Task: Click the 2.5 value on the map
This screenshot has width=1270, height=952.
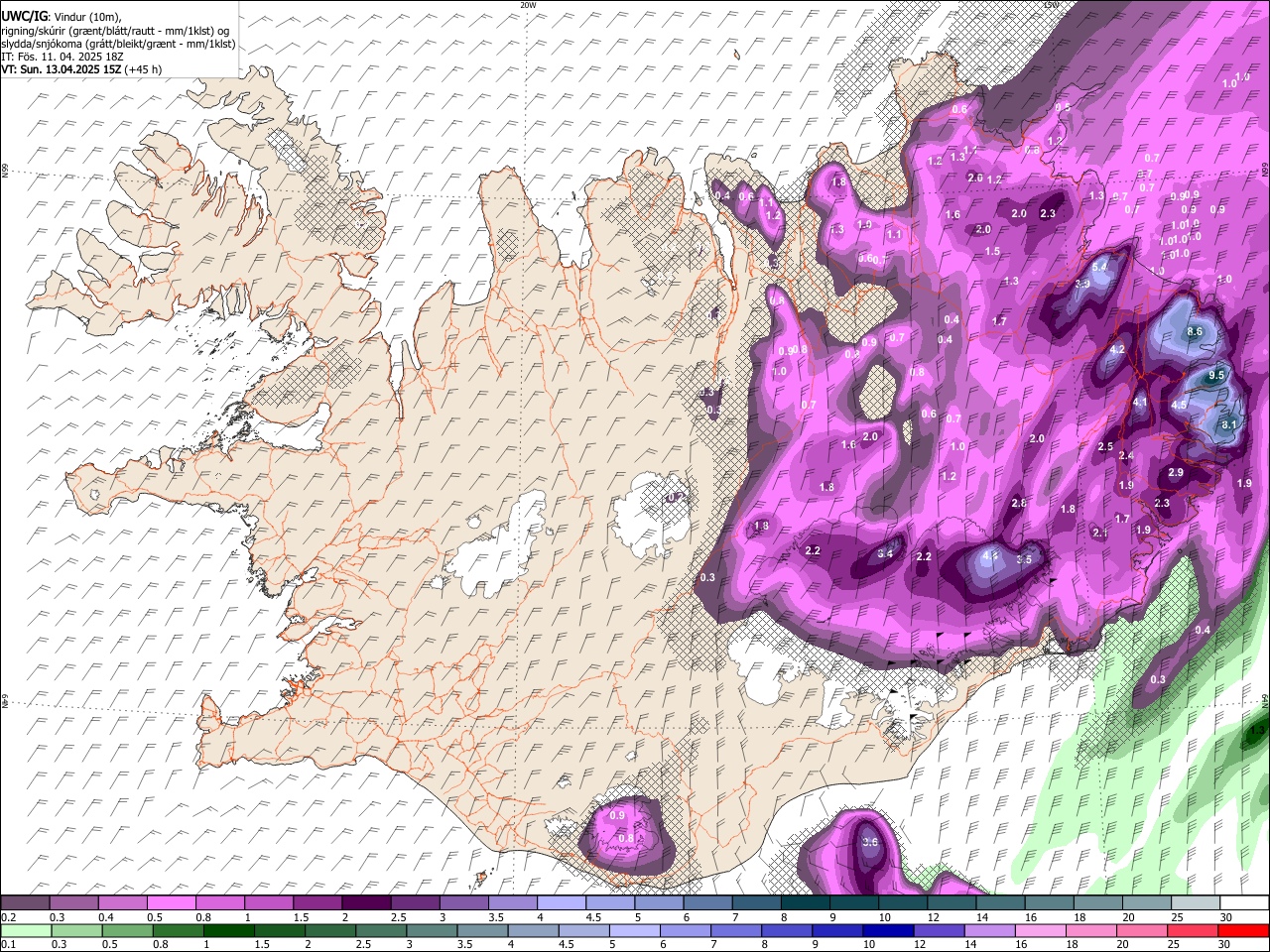Action: (x=1105, y=447)
